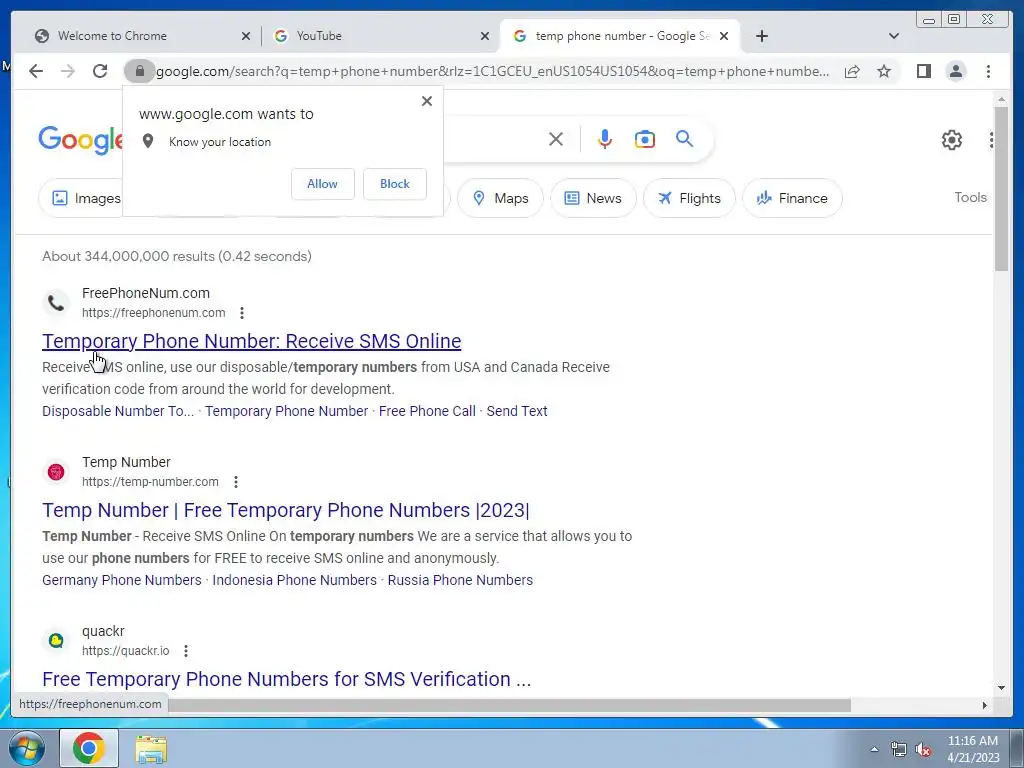Click the quackr favicon
Viewport: 1024px width, 768px height.
point(56,641)
